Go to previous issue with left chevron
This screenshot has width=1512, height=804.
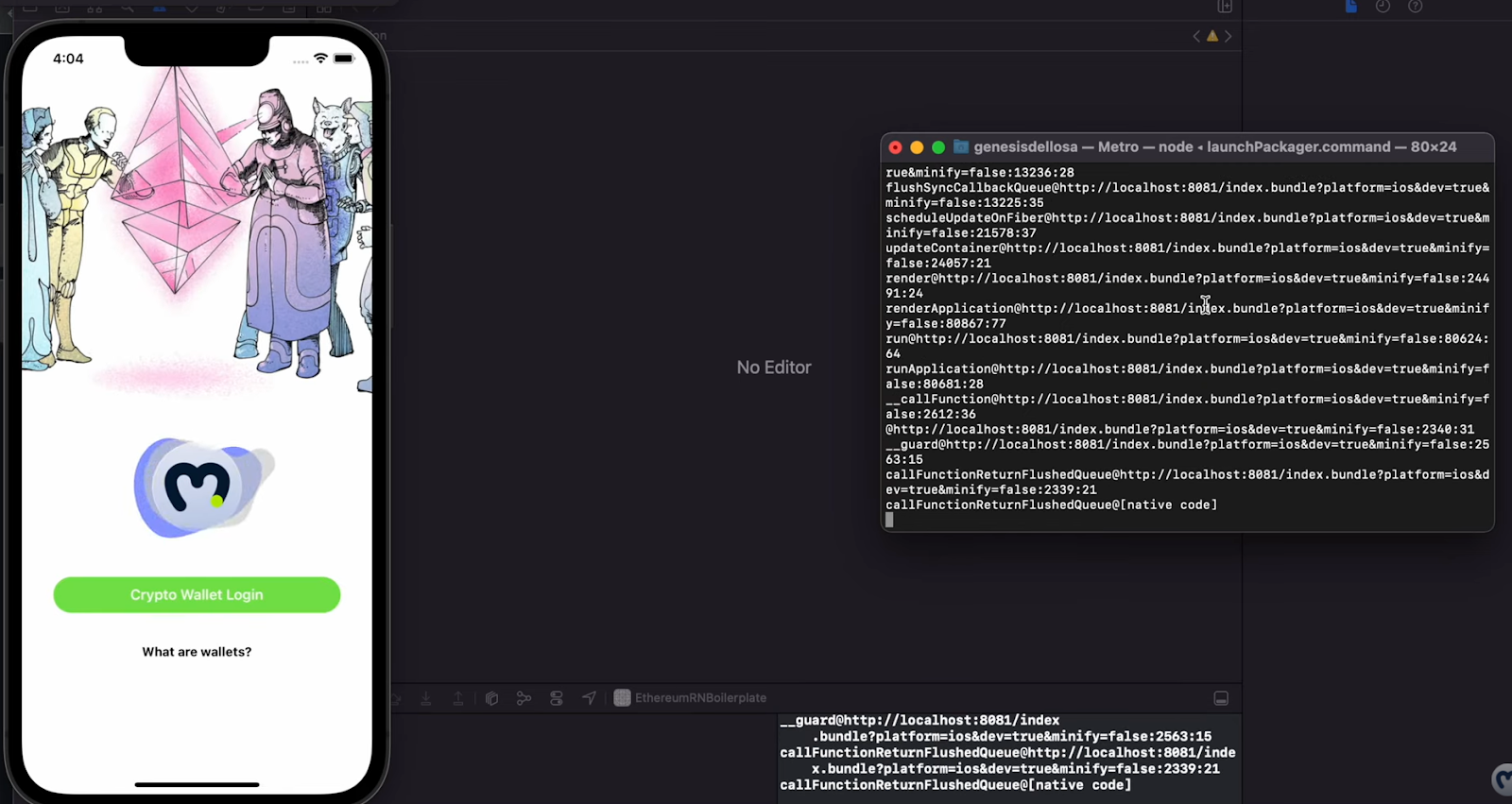1196,36
